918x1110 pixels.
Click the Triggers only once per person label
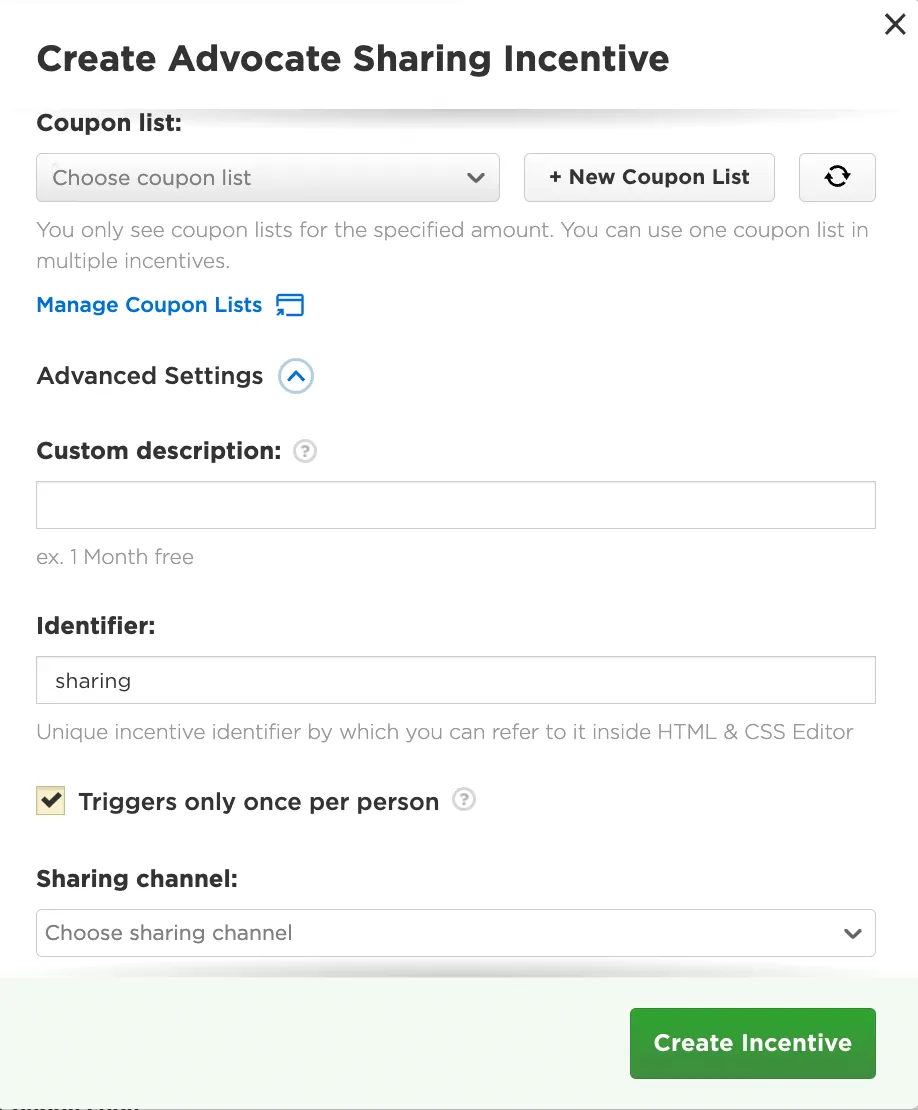pos(258,801)
